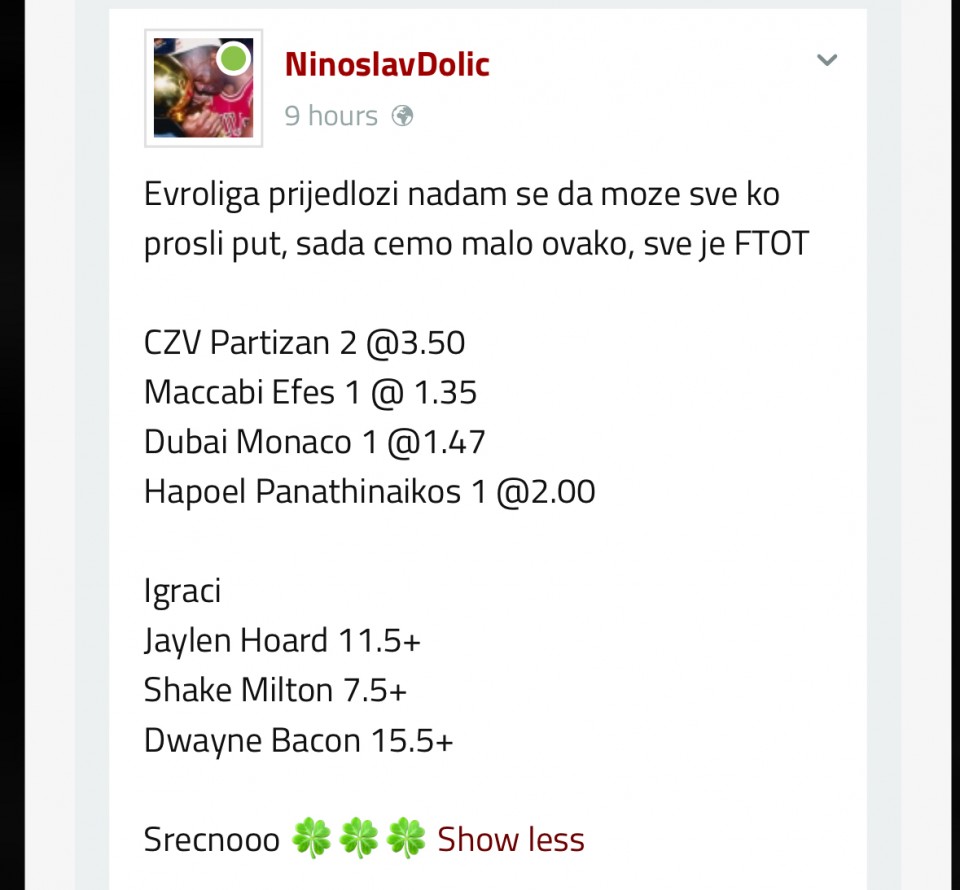
Task: Click the first four-leaf clover emoji
Action: pyautogui.click(x=310, y=839)
